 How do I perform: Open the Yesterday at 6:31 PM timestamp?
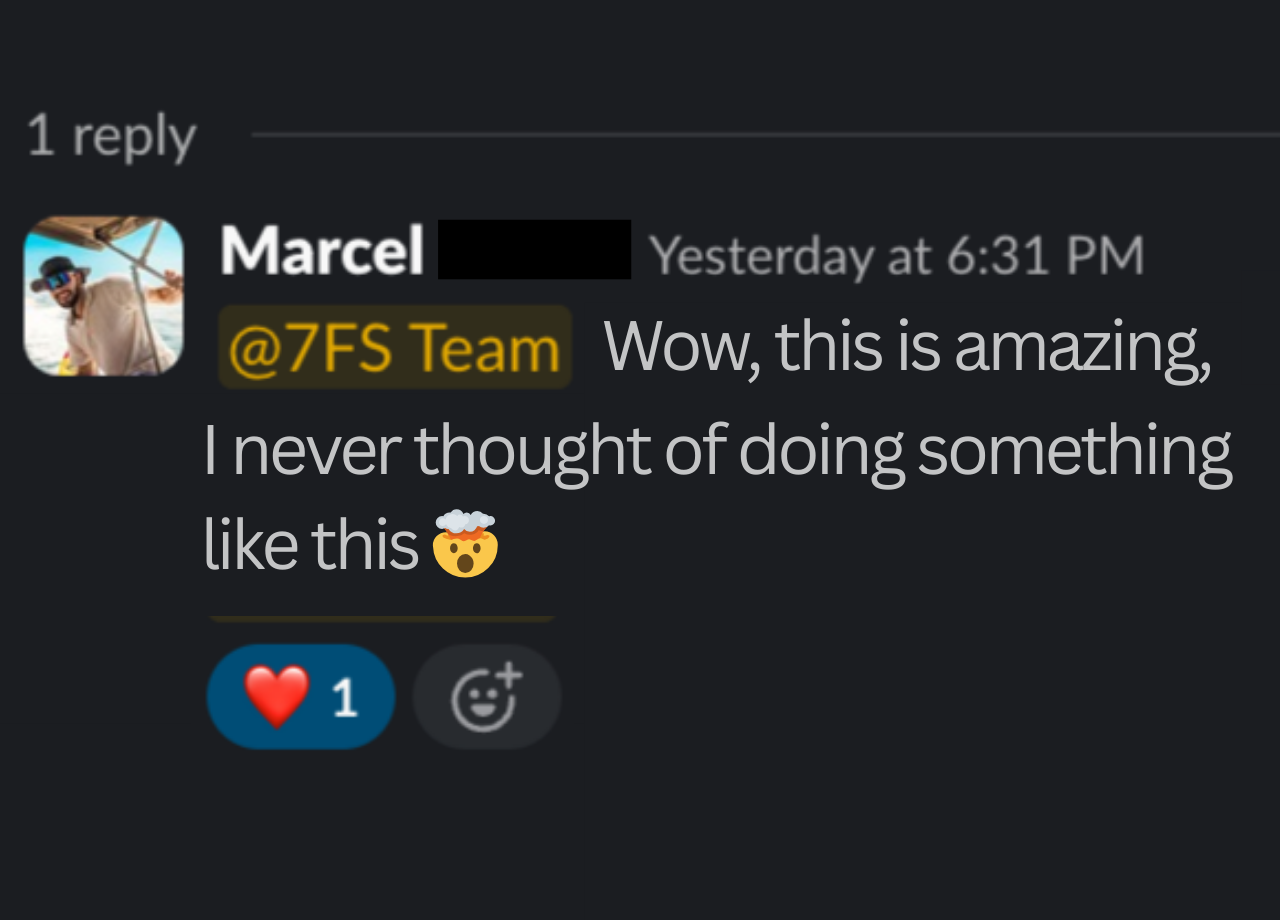896,255
